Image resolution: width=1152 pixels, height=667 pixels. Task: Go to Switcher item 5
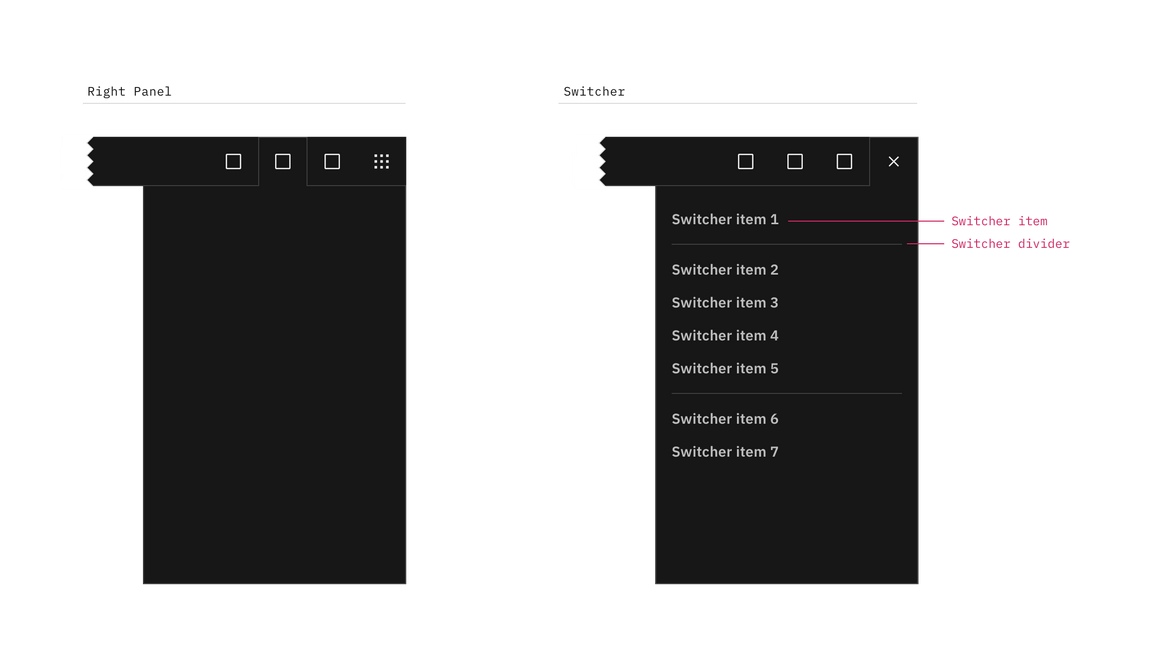[725, 369]
